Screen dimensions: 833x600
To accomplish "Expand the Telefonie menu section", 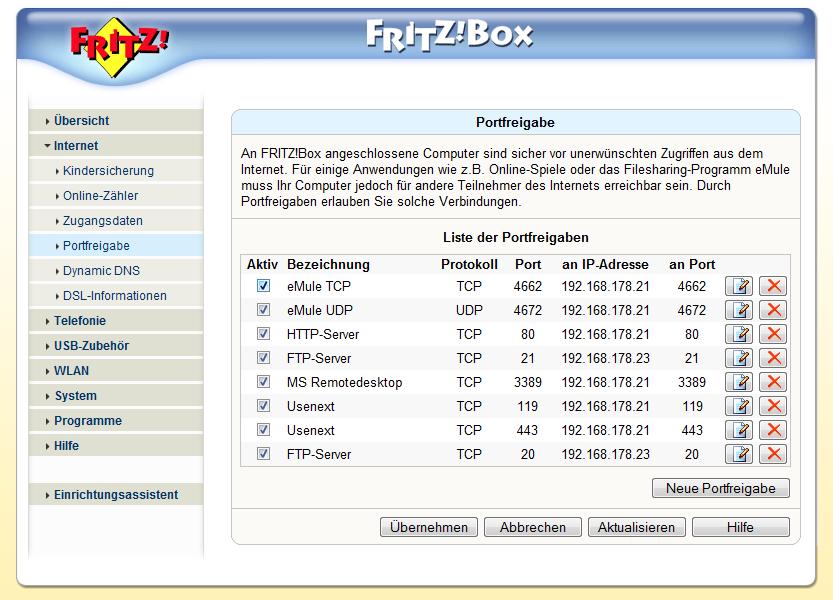I will pos(116,320).
